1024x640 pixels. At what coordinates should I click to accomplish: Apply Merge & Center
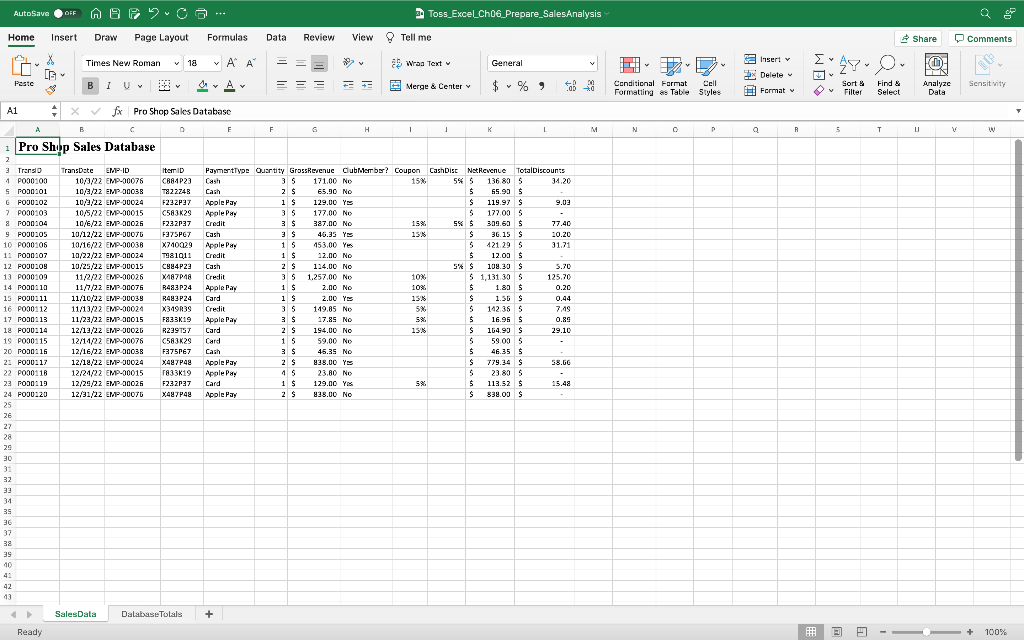(x=430, y=87)
